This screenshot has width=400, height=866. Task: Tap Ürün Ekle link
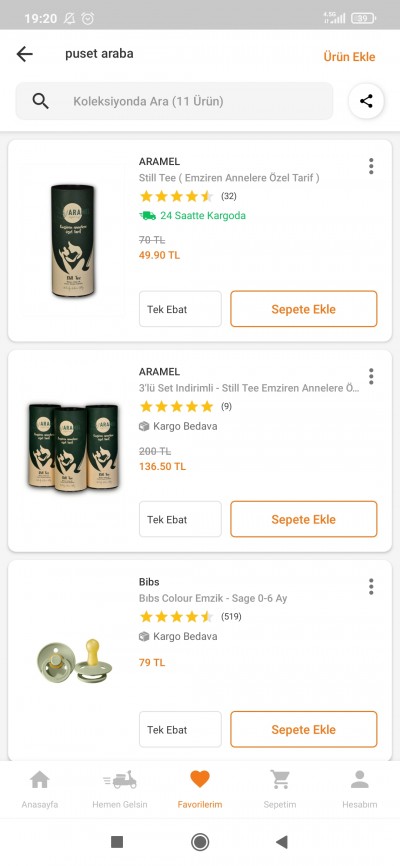pos(349,57)
